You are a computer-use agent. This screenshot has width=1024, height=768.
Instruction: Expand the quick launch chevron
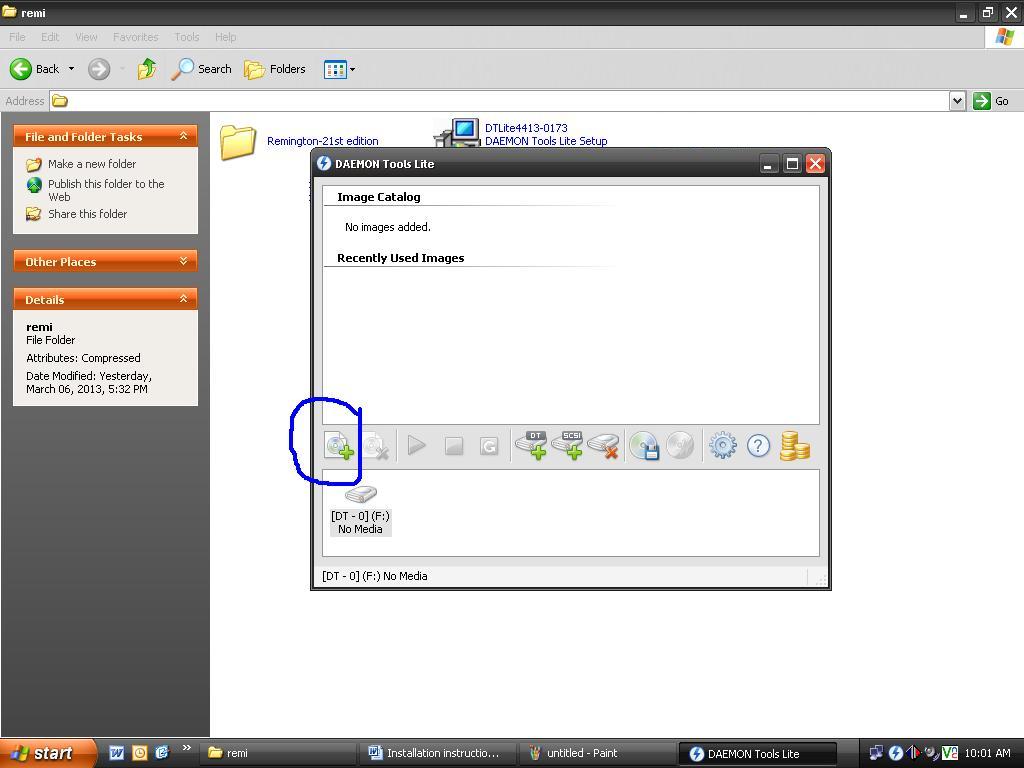[x=187, y=748]
